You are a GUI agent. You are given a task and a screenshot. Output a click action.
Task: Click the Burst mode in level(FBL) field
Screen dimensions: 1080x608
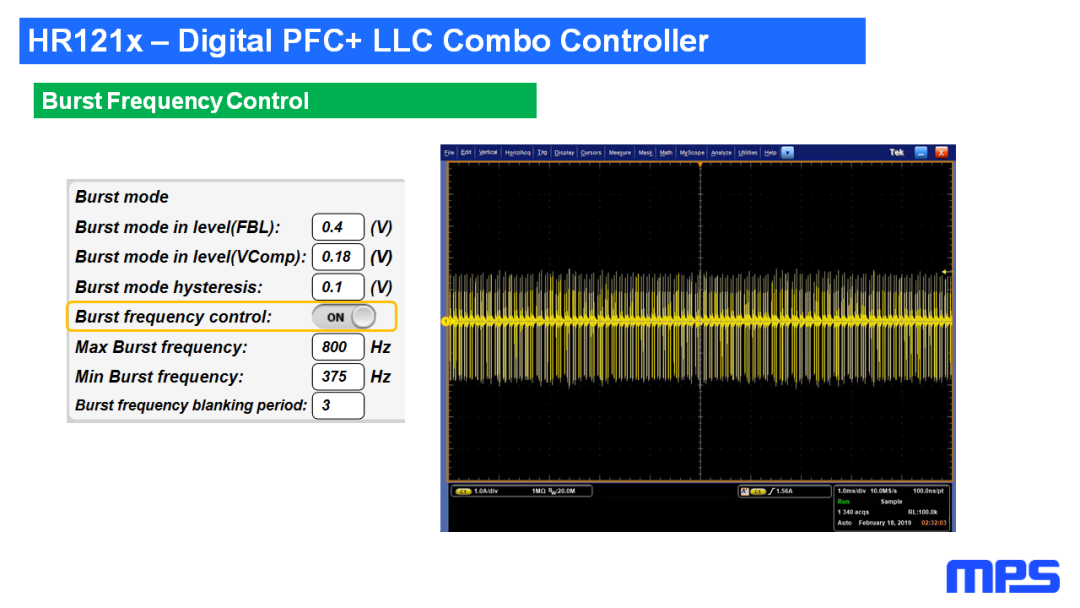point(338,227)
